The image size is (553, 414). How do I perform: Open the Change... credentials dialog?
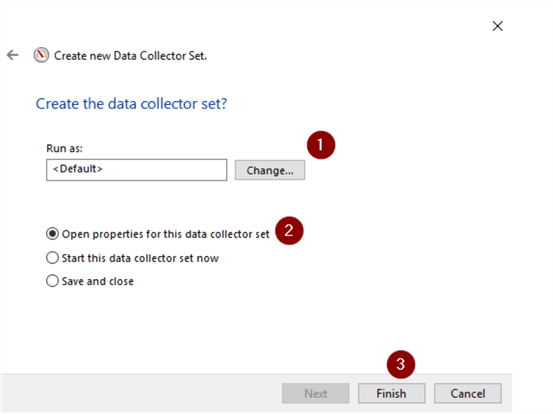tap(270, 170)
